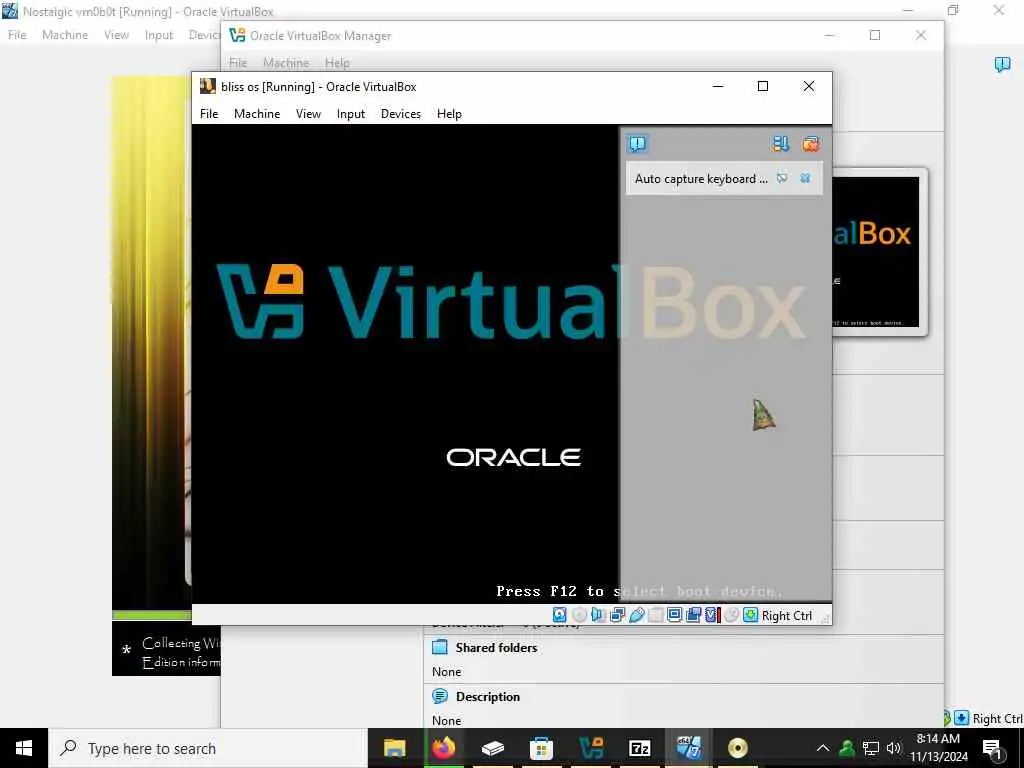Viewport: 1024px width, 768px height.
Task: Open File Explorer from the taskbar
Action: click(394, 748)
